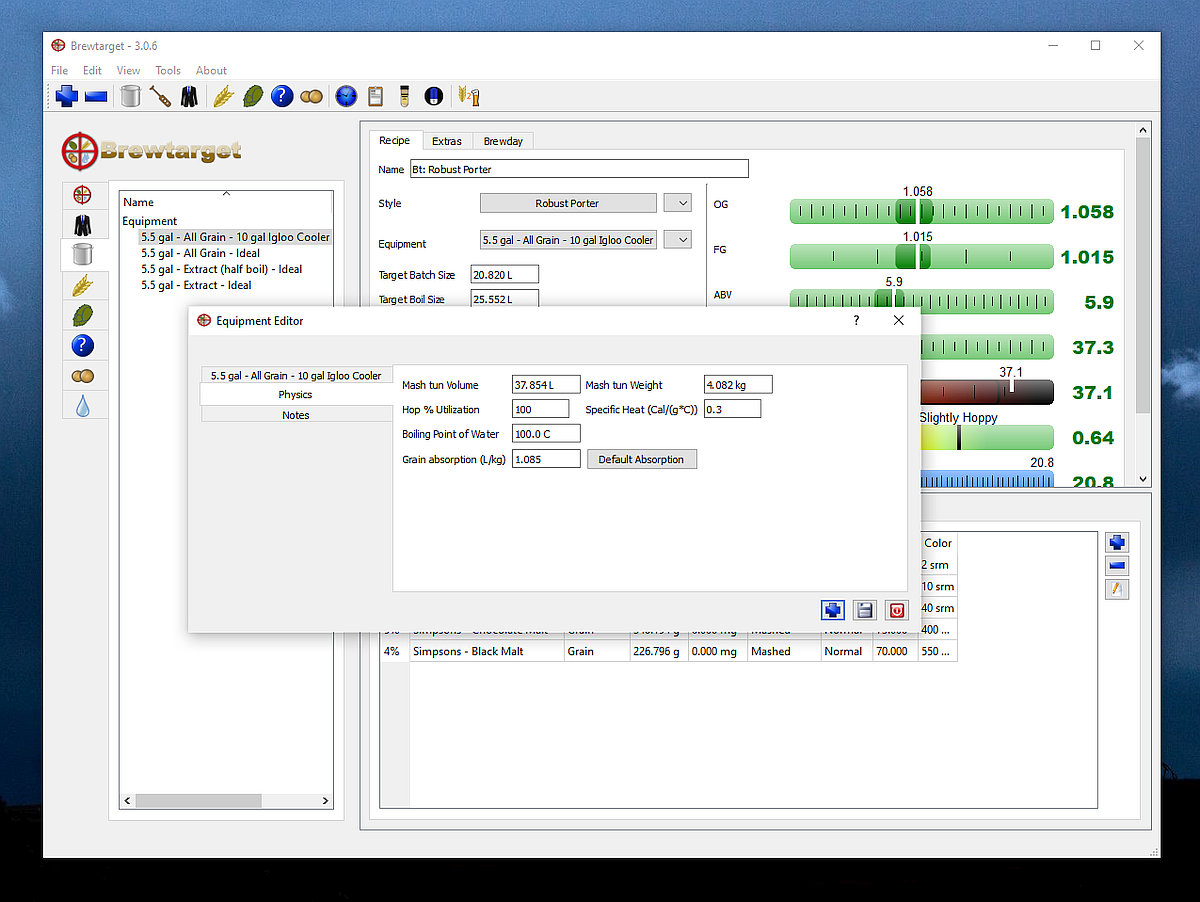Screen dimensions: 1200x902
Task: Select the Recipe tab
Action: [x=395, y=140]
